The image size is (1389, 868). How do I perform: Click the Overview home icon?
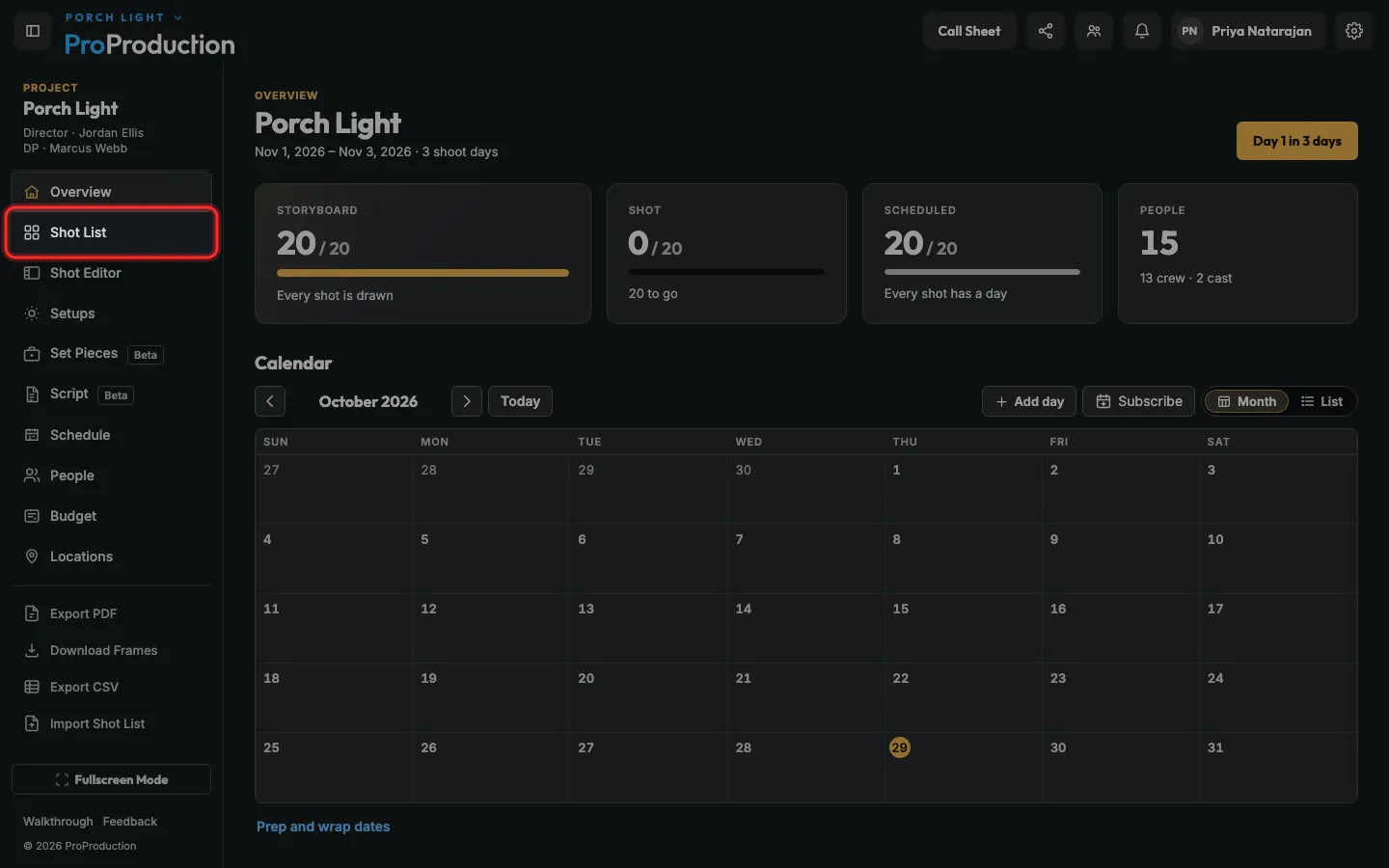coord(32,192)
